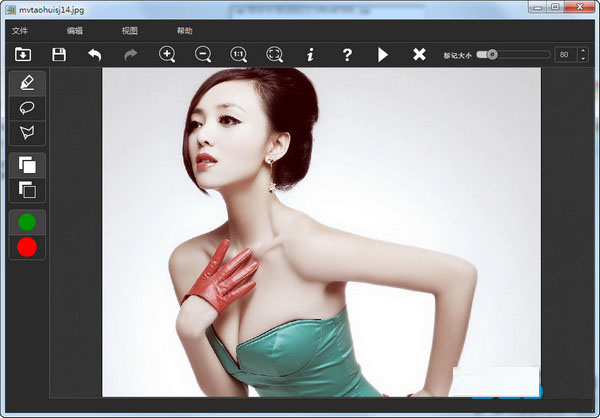Open the 文件 menu
This screenshot has width=600, height=418.
(x=20, y=31)
